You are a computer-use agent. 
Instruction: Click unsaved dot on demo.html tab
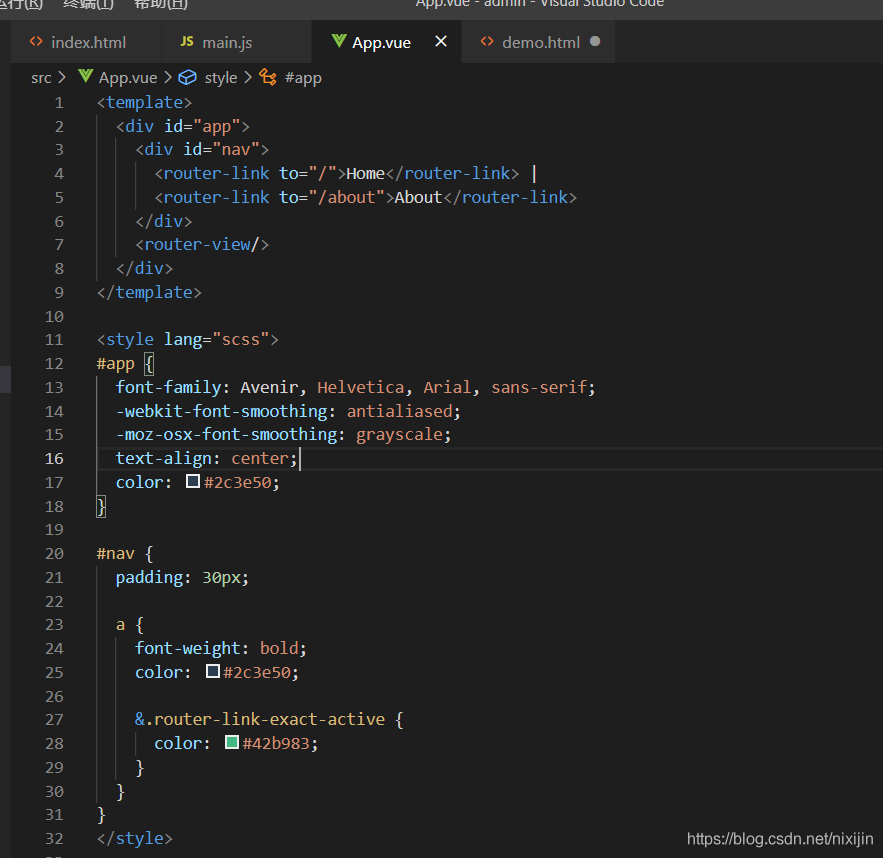pos(595,42)
